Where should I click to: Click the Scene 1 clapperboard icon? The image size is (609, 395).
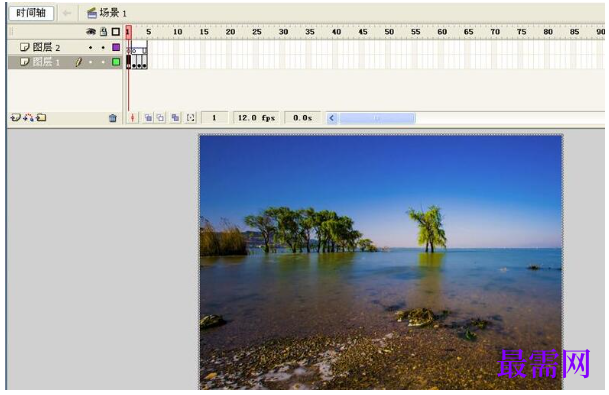coord(92,13)
